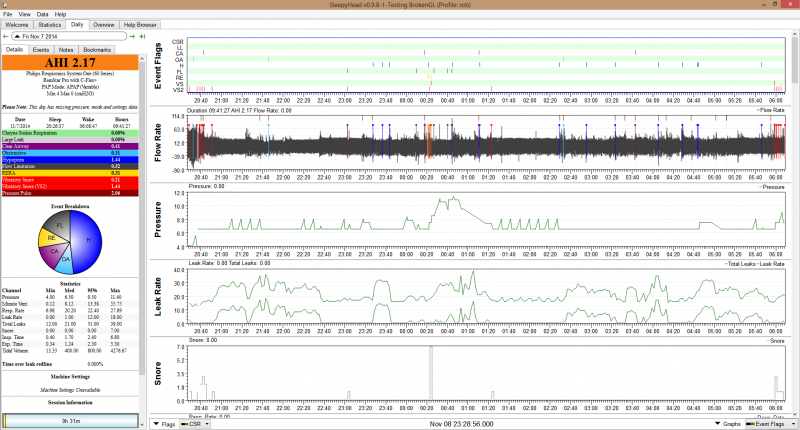Click the Flow Rate legend label

click(771, 110)
